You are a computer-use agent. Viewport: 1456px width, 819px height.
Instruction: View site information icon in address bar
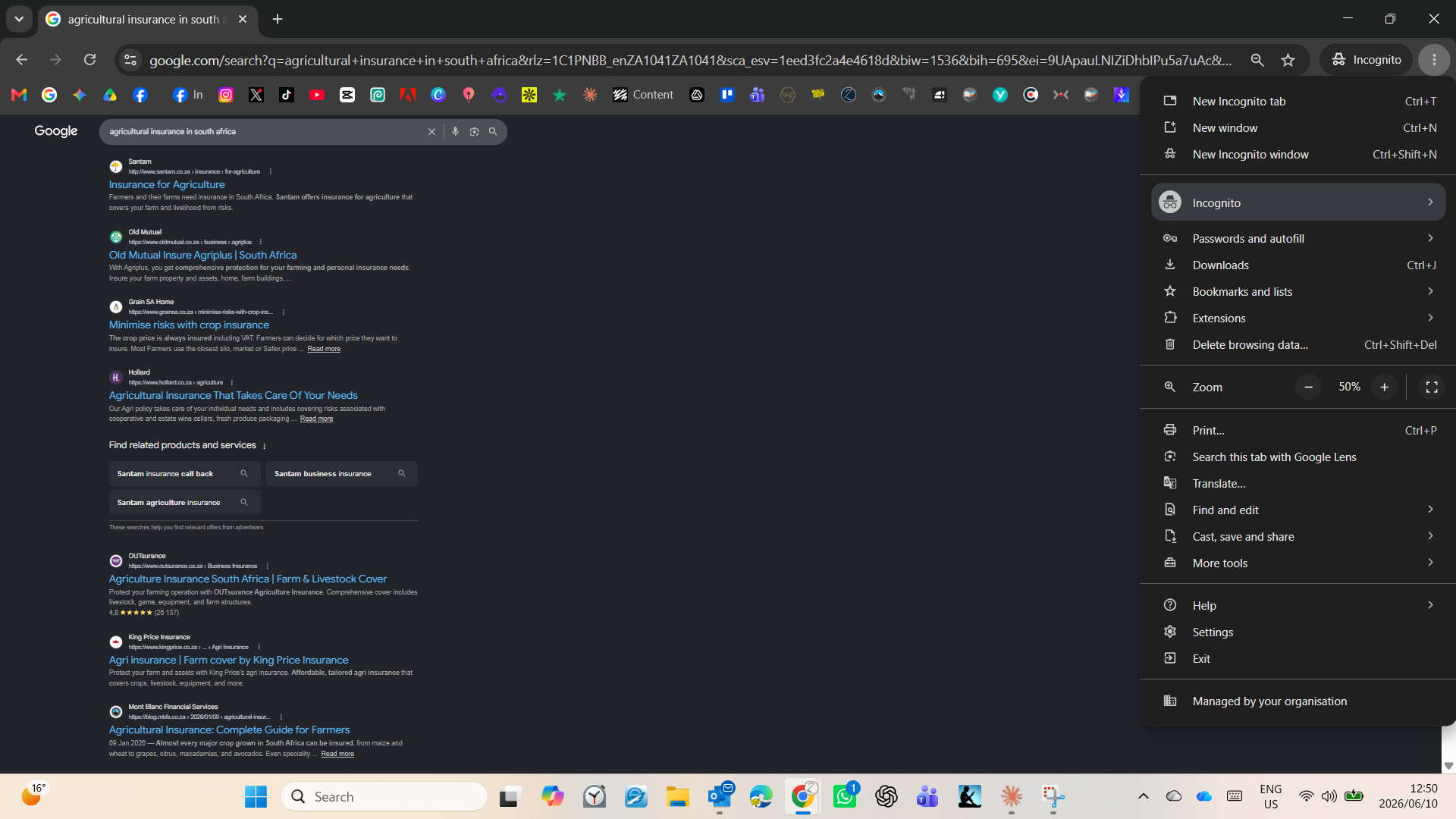(x=130, y=60)
